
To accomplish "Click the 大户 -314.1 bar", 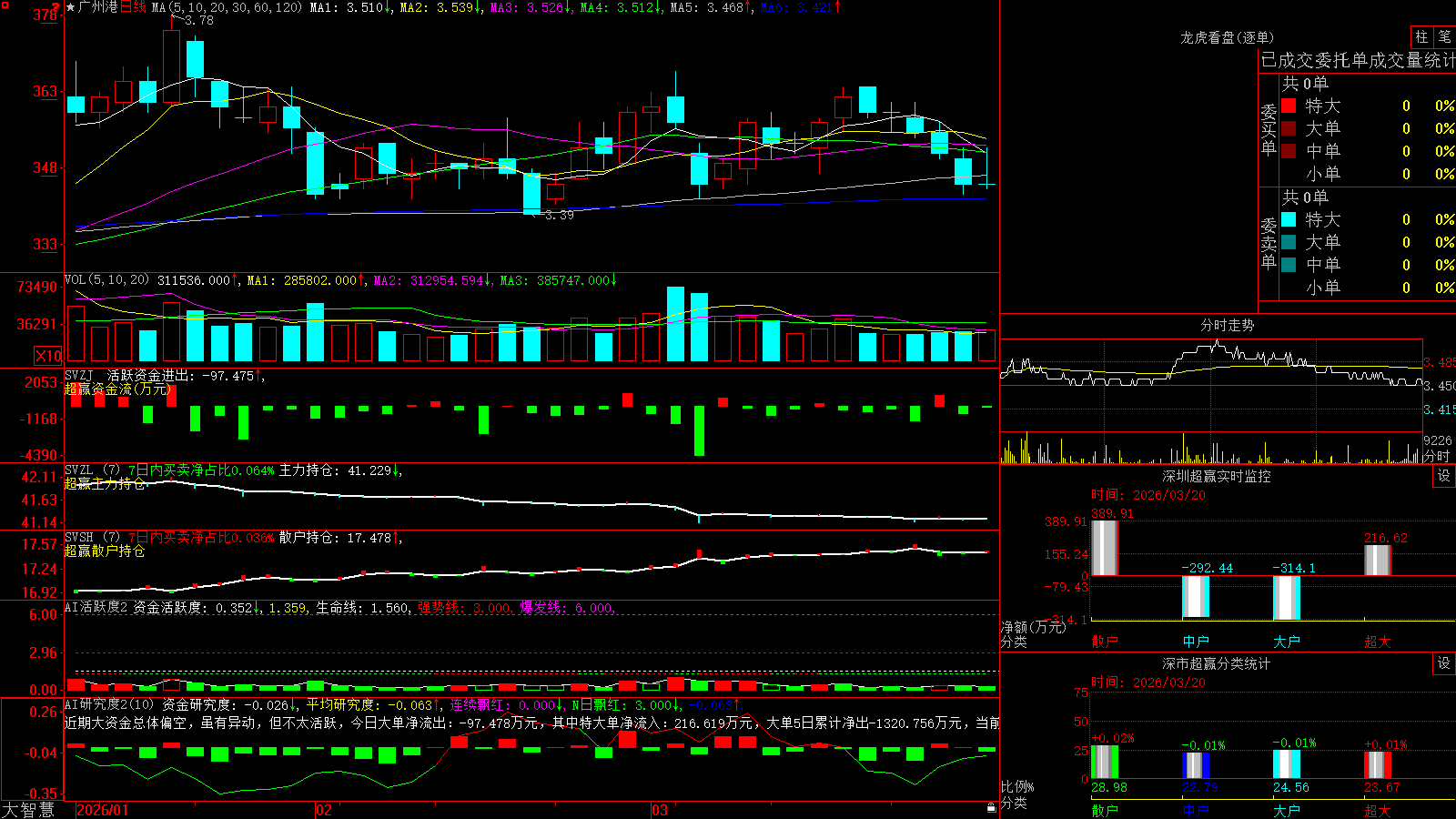I will tap(1286, 598).
